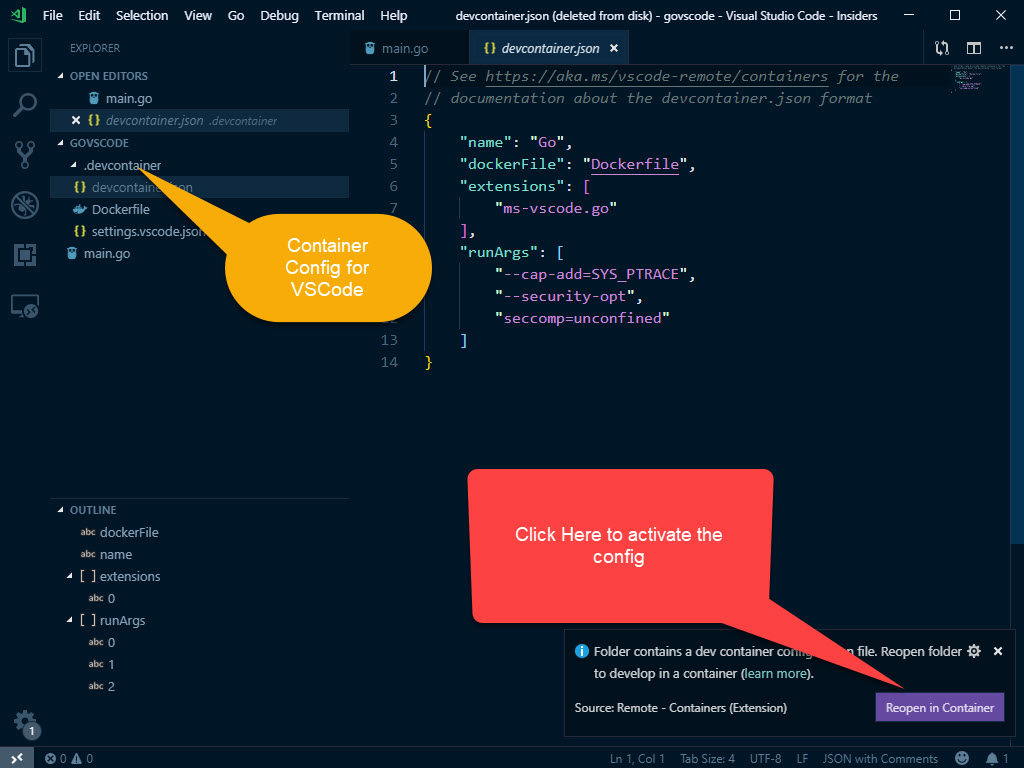Dismiss the dev container notification
The height and width of the screenshot is (768, 1024).
point(997,651)
